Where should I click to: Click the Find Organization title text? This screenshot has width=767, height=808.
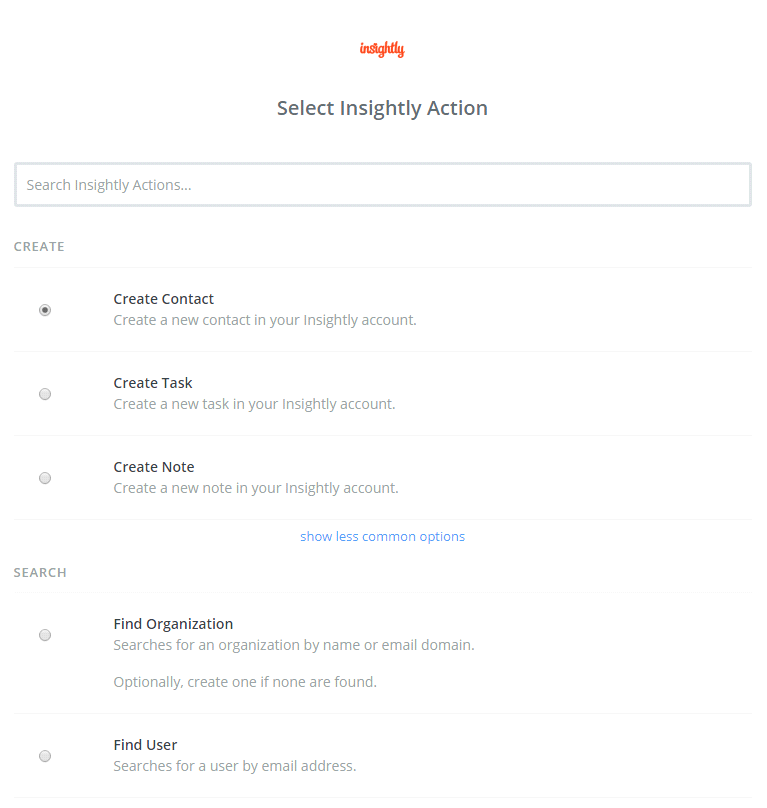click(173, 624)
